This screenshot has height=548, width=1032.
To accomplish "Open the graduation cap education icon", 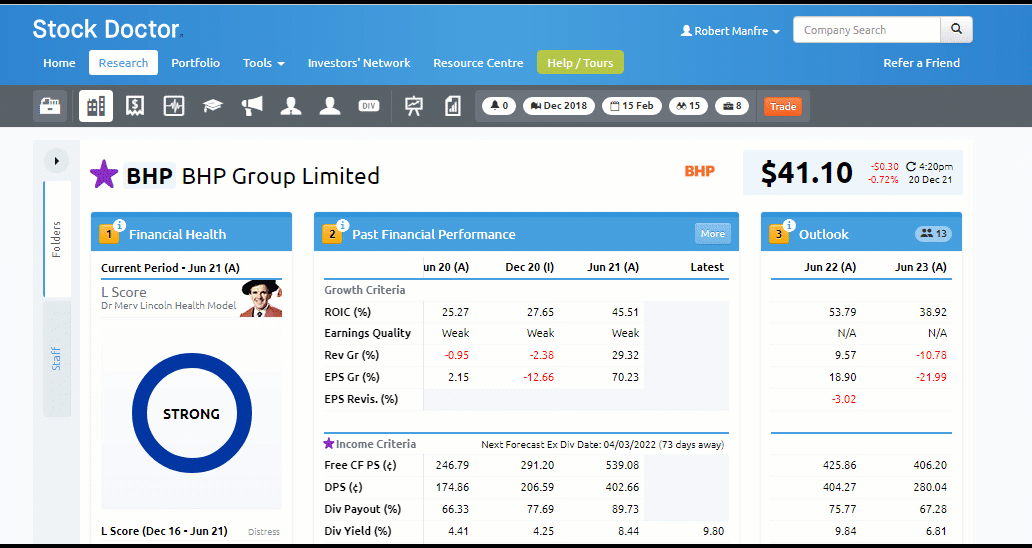I will [x=213, y=106].
